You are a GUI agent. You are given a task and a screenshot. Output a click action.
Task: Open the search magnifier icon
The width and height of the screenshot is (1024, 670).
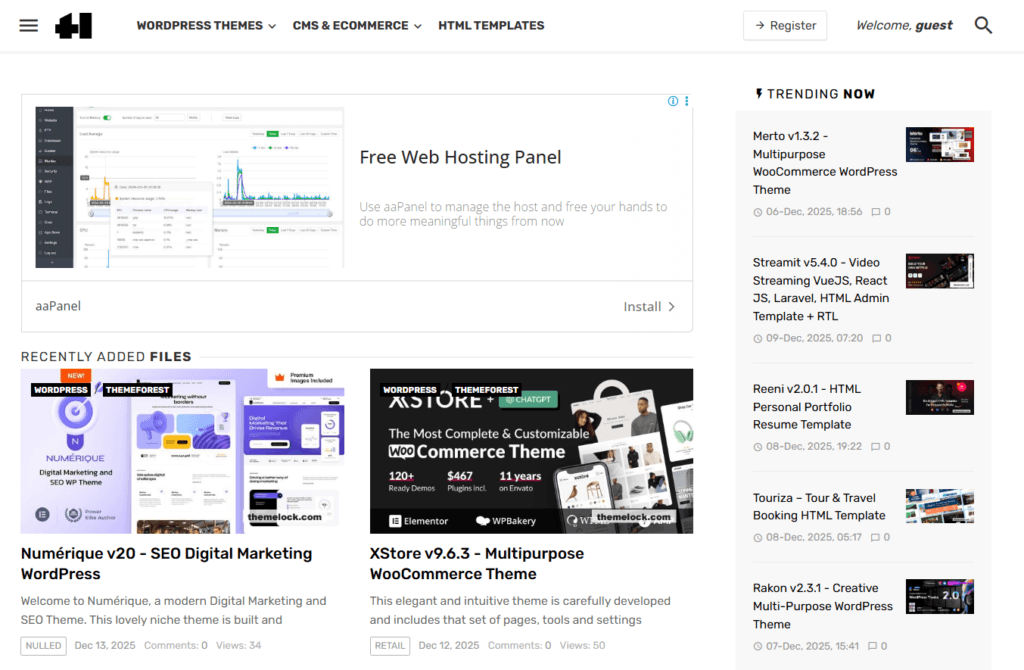click(983, 24)
